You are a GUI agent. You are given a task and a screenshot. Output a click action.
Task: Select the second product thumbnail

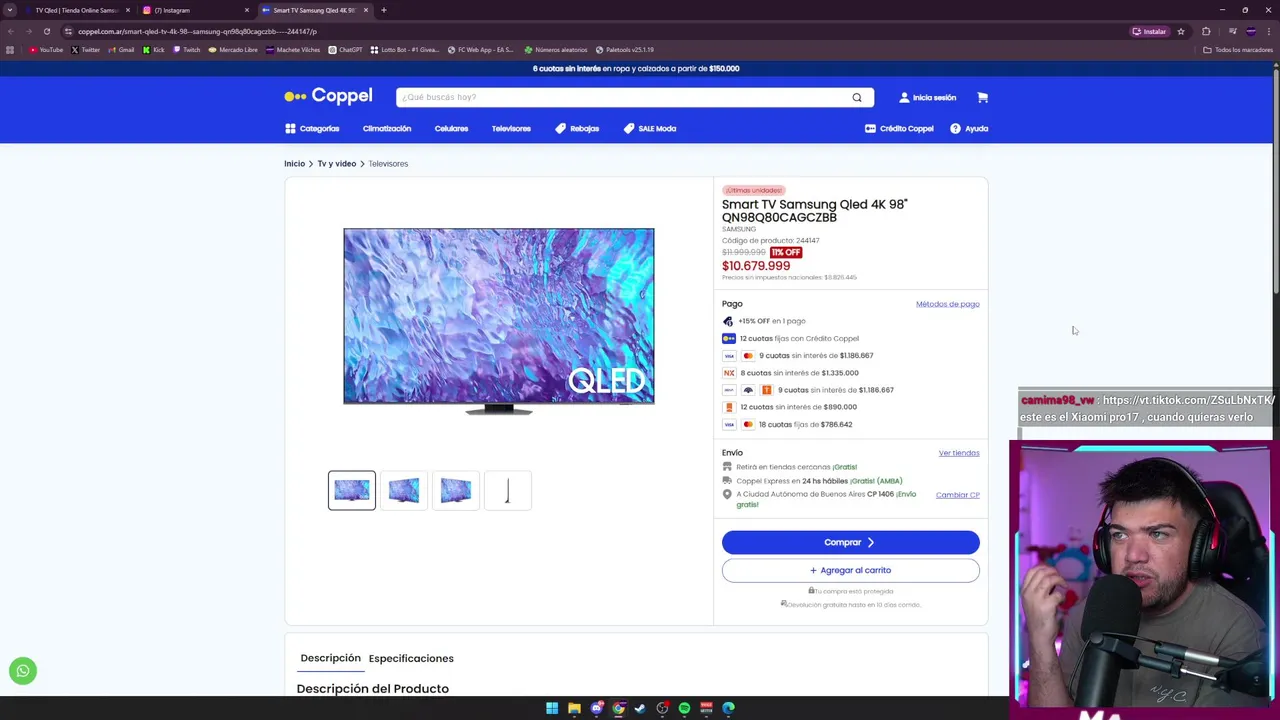[x=404, y=490]
